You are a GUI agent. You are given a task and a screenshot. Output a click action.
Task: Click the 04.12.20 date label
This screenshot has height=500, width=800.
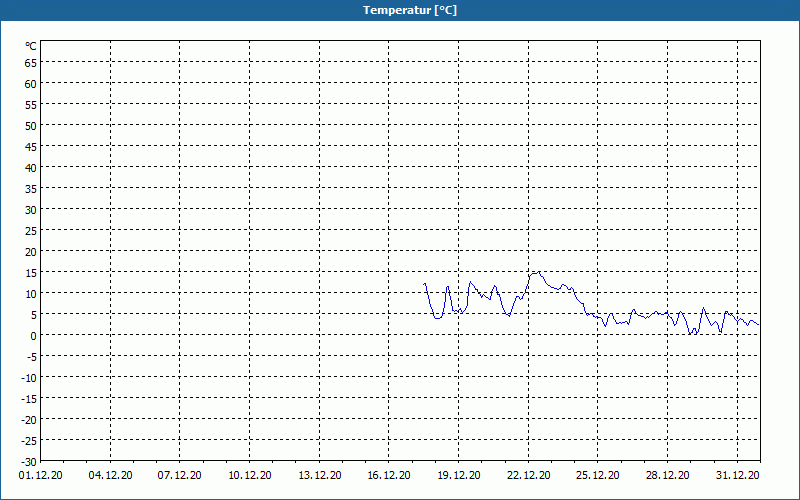point(110,475)
